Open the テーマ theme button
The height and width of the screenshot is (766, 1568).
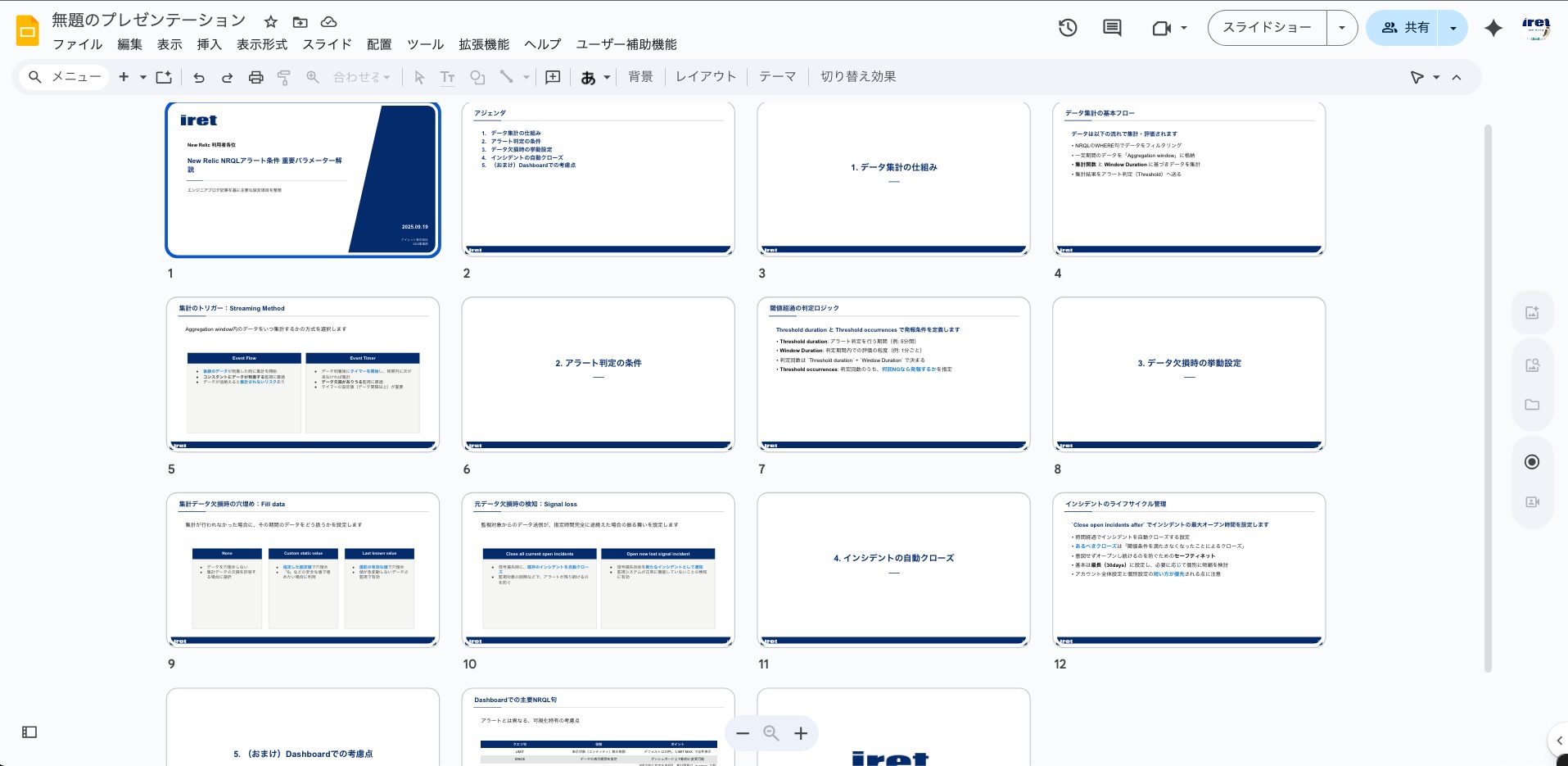click(777, 76)
